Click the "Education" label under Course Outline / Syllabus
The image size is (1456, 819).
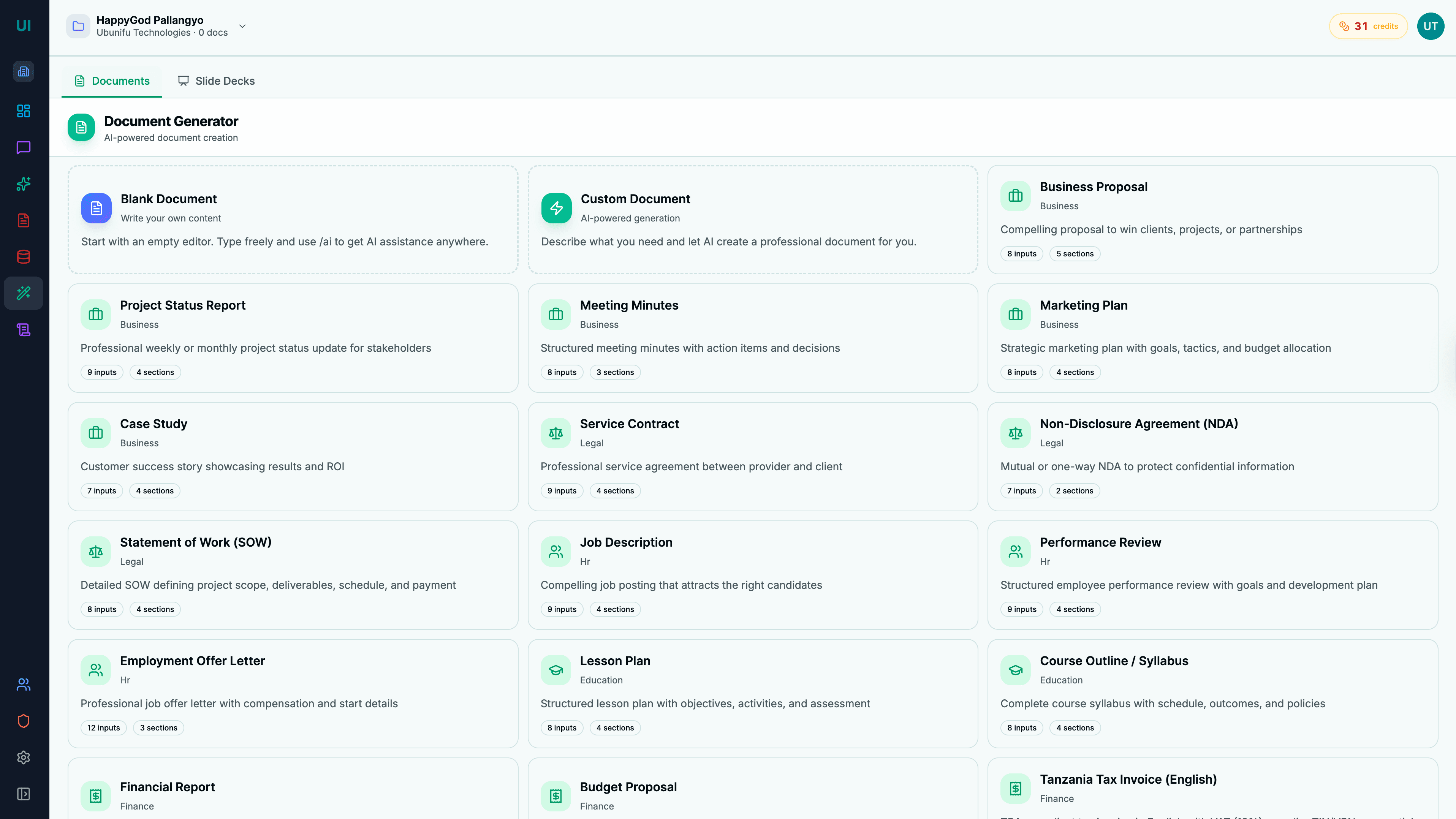(1061, 680)
